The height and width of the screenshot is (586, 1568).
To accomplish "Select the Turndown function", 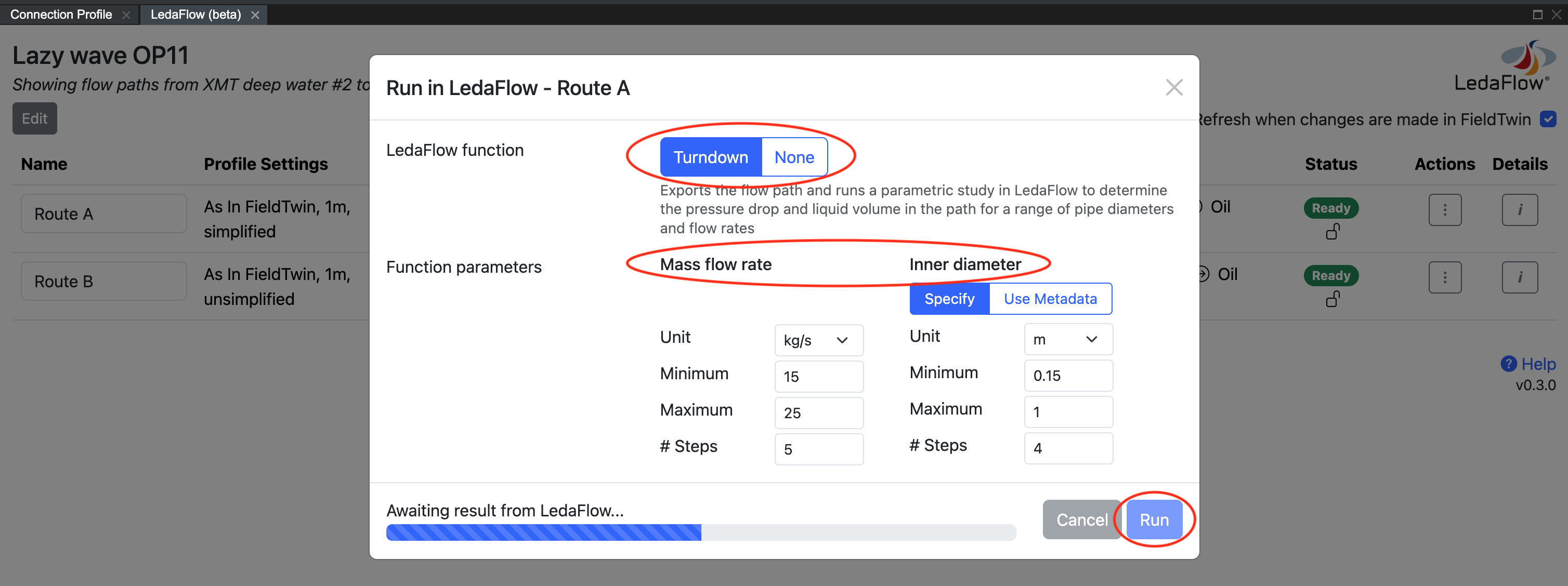I will click(710, 157).
